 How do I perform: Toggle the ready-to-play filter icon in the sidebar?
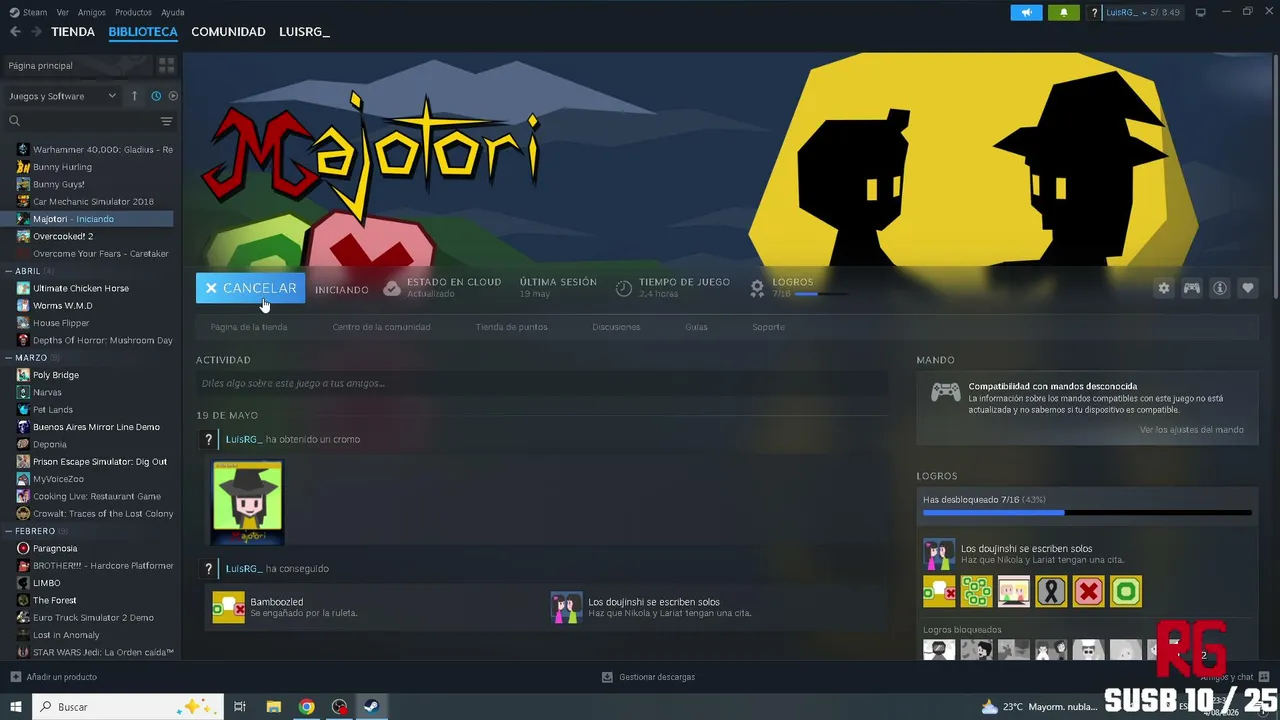[x=173, y=96]
